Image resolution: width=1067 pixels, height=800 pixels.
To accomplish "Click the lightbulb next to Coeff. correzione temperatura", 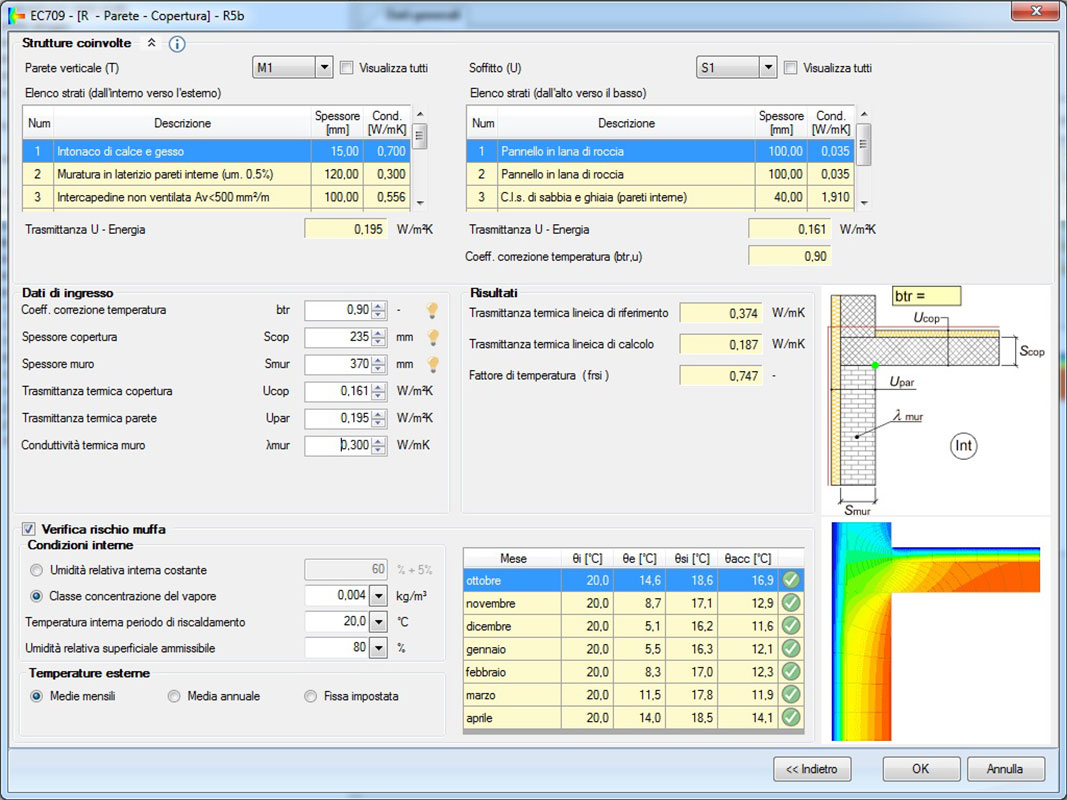I will pos(433,310).
